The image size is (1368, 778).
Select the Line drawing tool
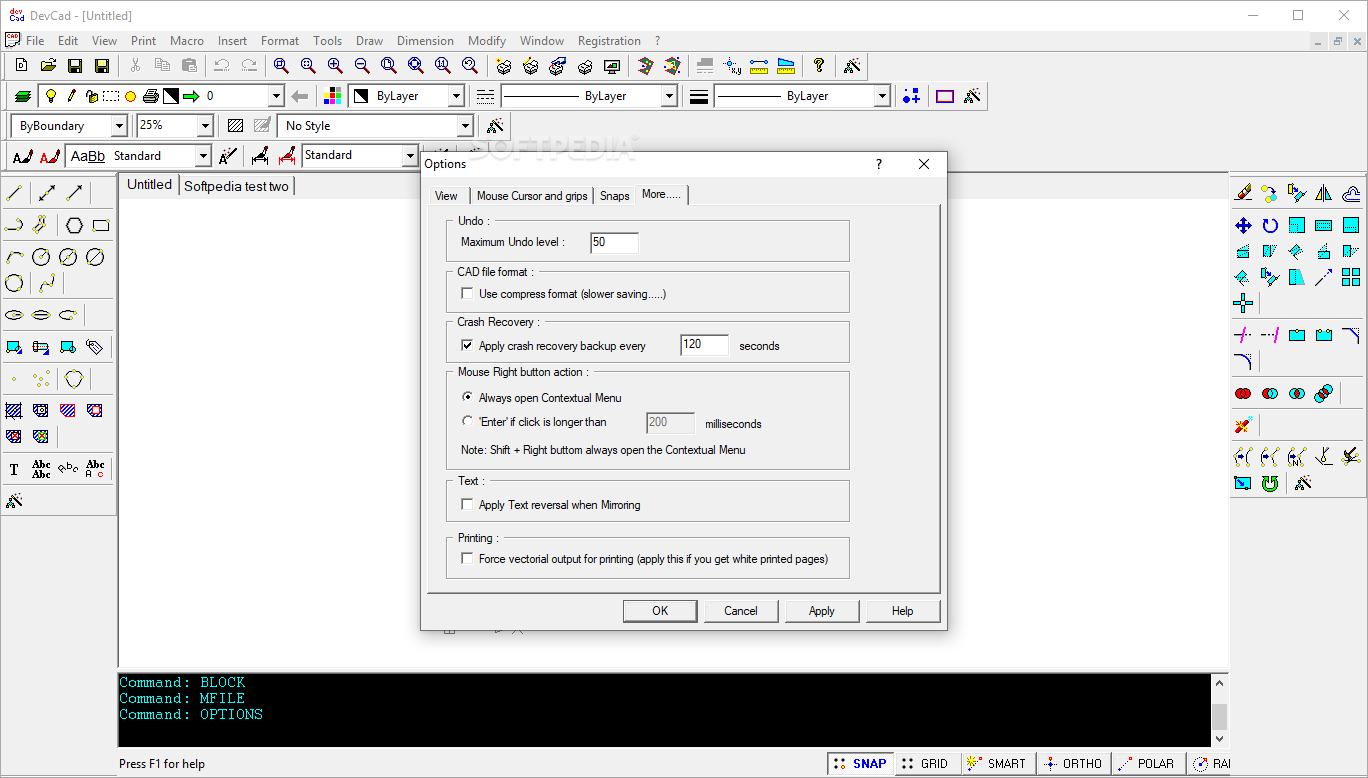(x=14, y=193)
